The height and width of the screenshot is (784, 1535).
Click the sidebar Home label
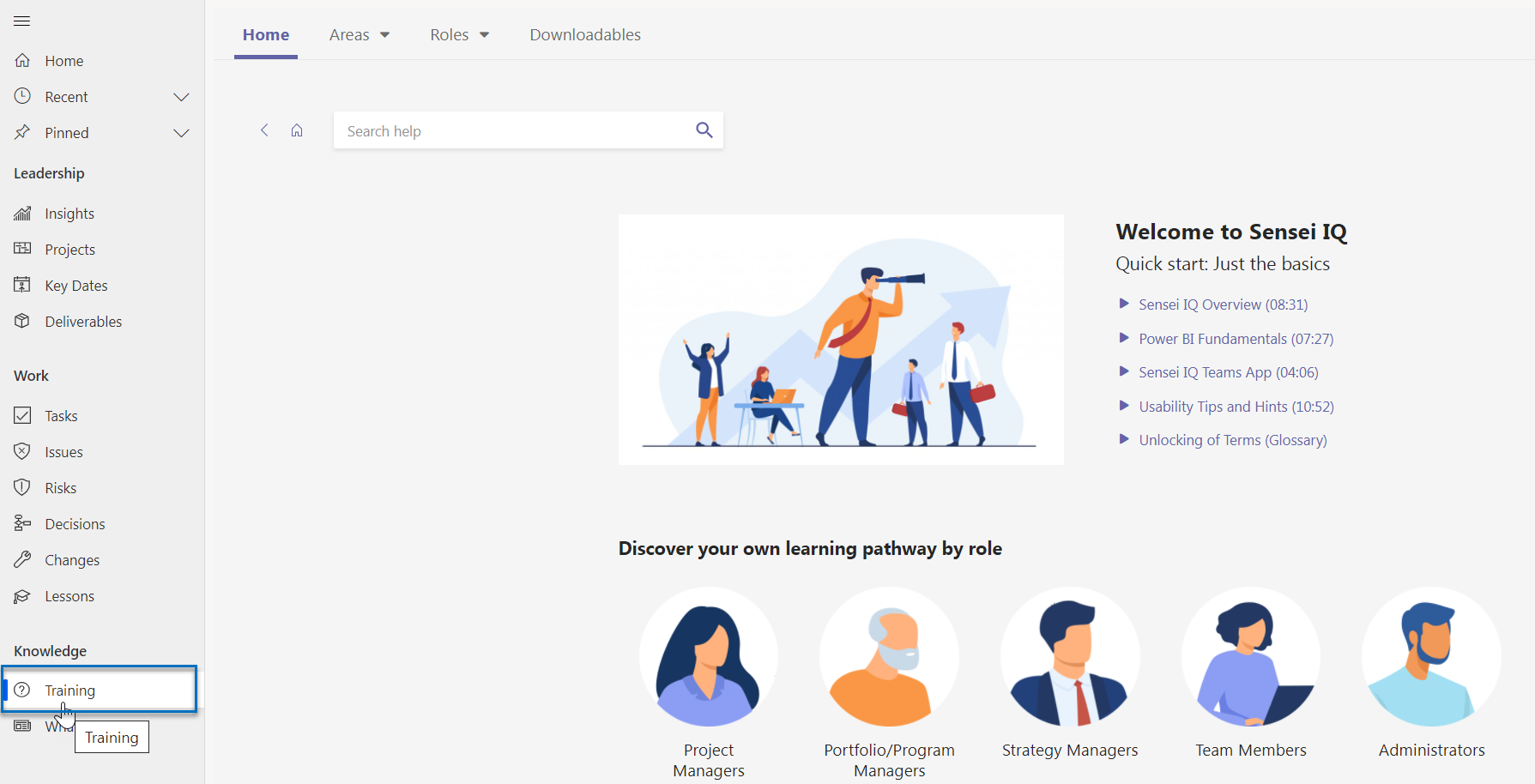point(64,61)
